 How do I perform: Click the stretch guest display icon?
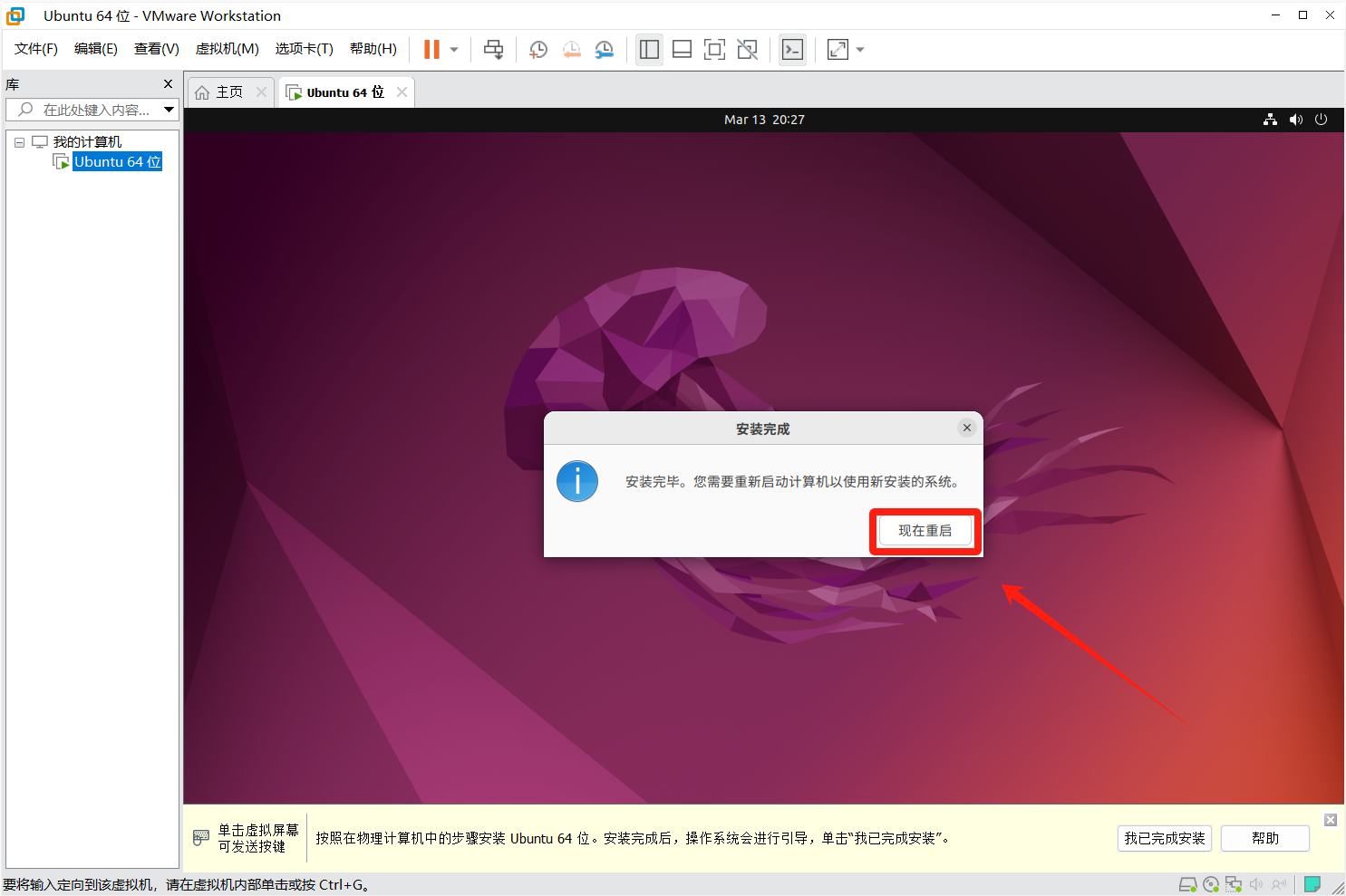tap(838, 50)
